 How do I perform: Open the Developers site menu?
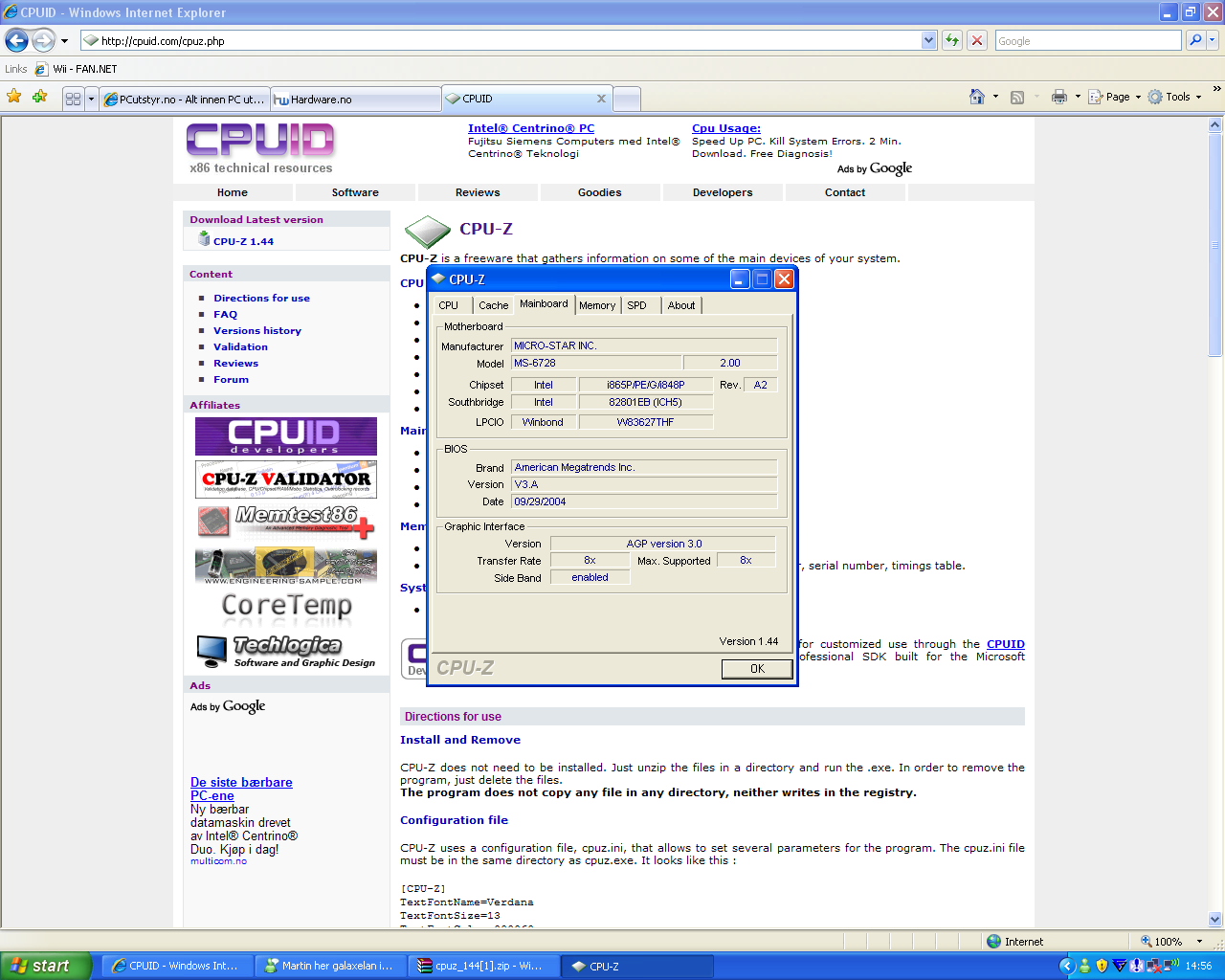coord(723,192)
